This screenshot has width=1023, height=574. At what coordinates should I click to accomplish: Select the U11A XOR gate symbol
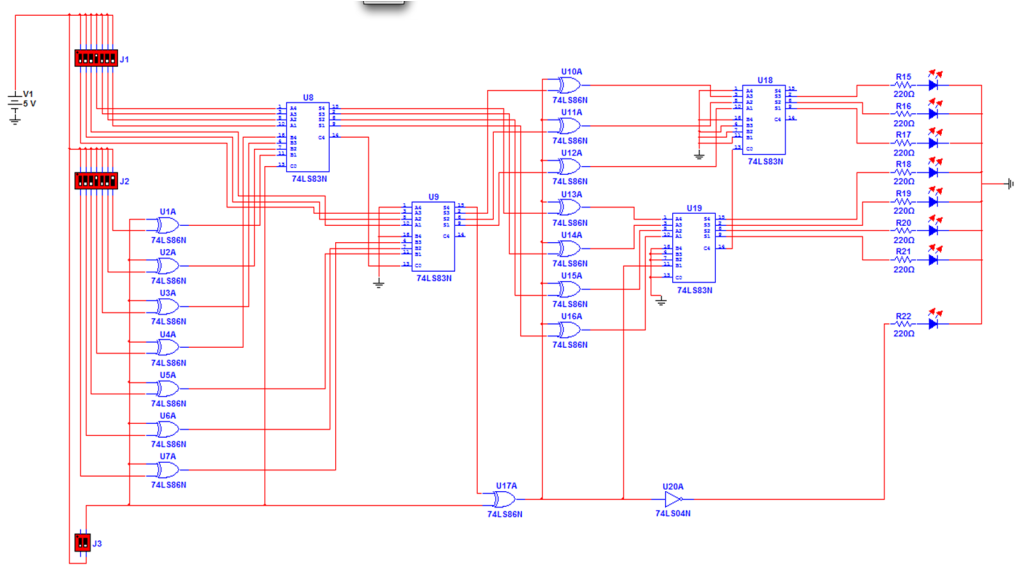[569, 126]
